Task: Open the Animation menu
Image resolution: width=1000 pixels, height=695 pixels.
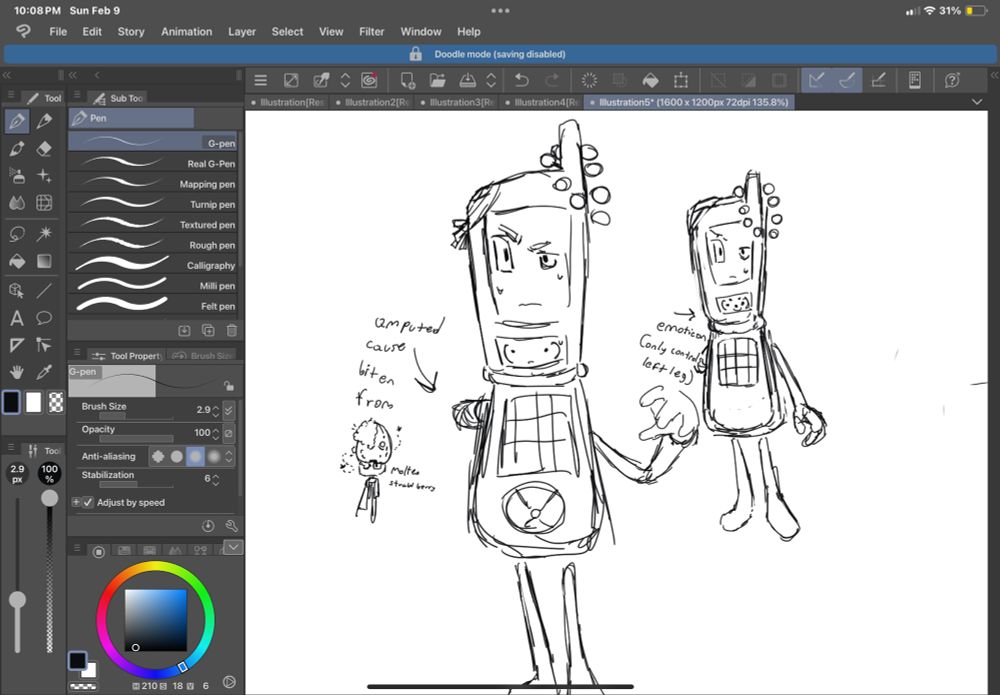Action: point(186,31)
